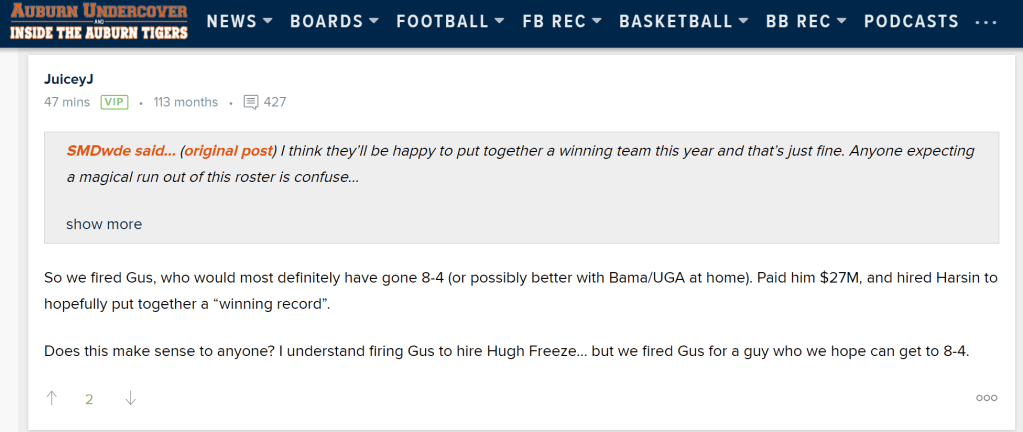Downvote the post with down arrow

(130, 398)
